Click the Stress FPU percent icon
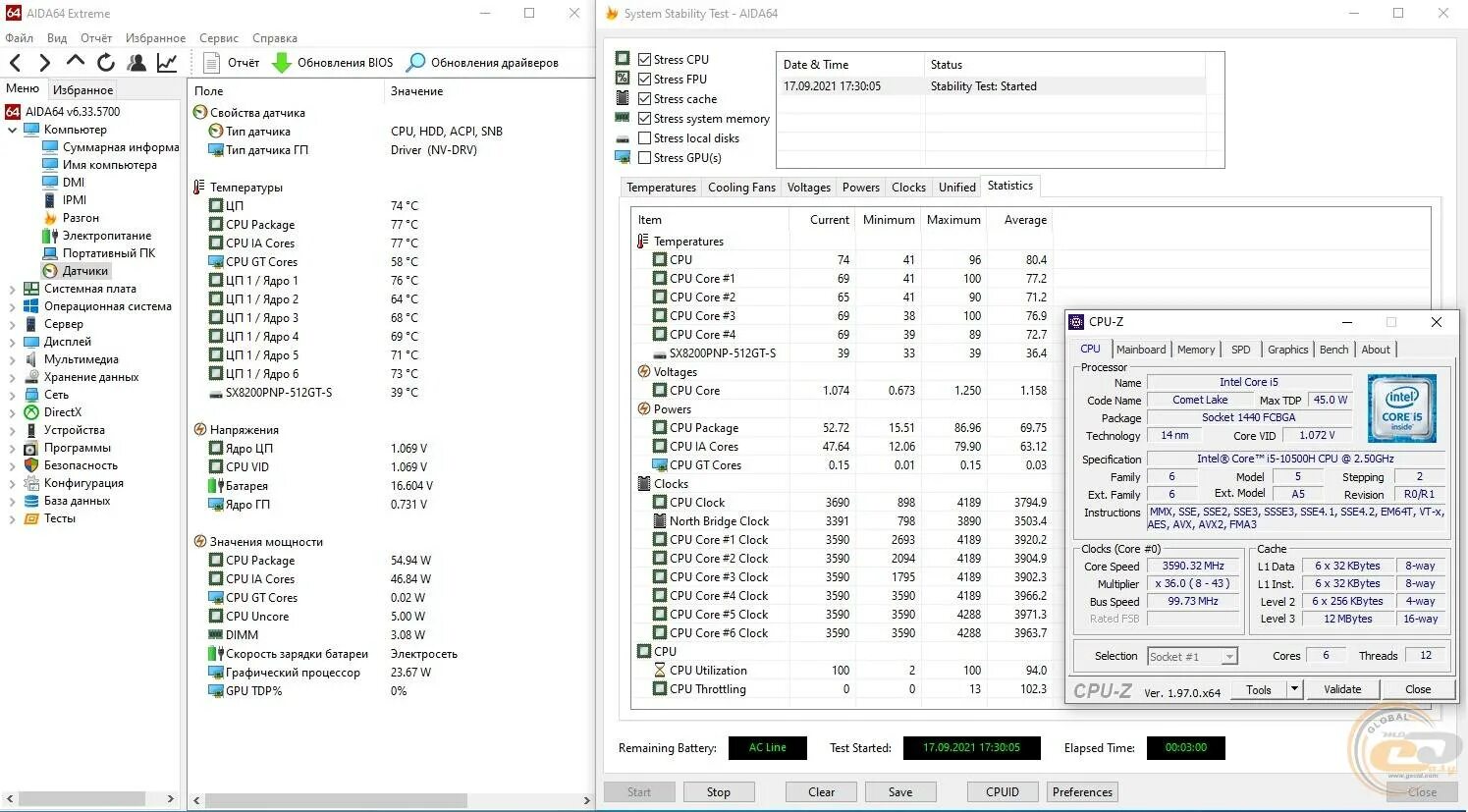This screenshot has width=1468, height=812. pyautogui.click(x=623, y=79)
